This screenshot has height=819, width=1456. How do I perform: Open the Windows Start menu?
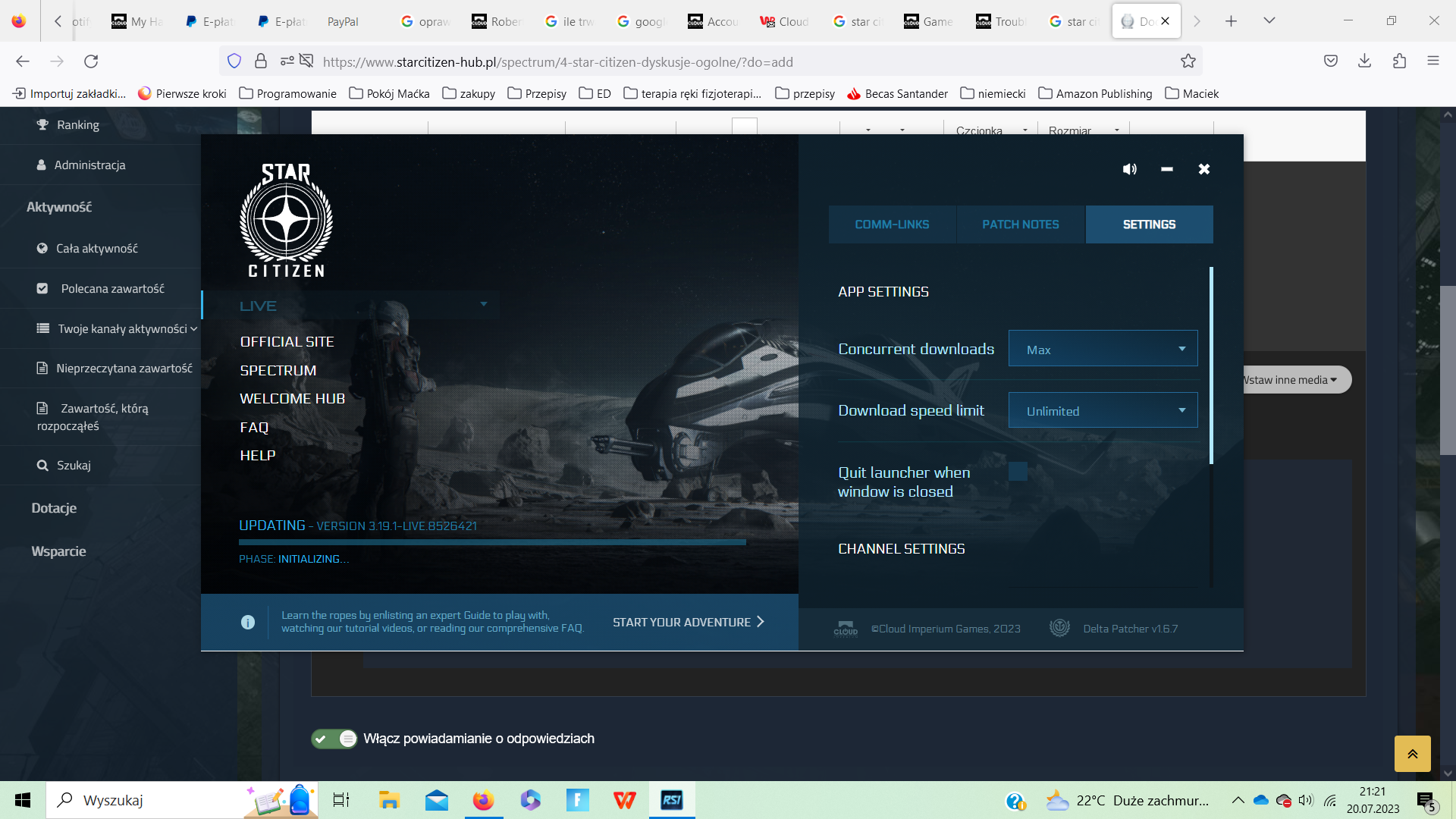(x=23, y=800)
